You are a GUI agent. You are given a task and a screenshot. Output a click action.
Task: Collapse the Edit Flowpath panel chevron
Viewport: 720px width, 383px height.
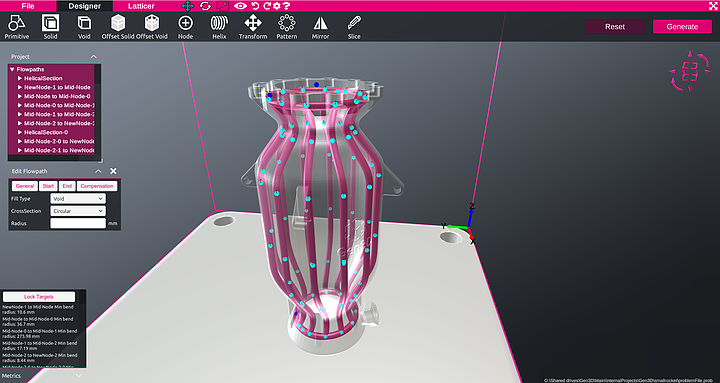click(x=98, y=171)
